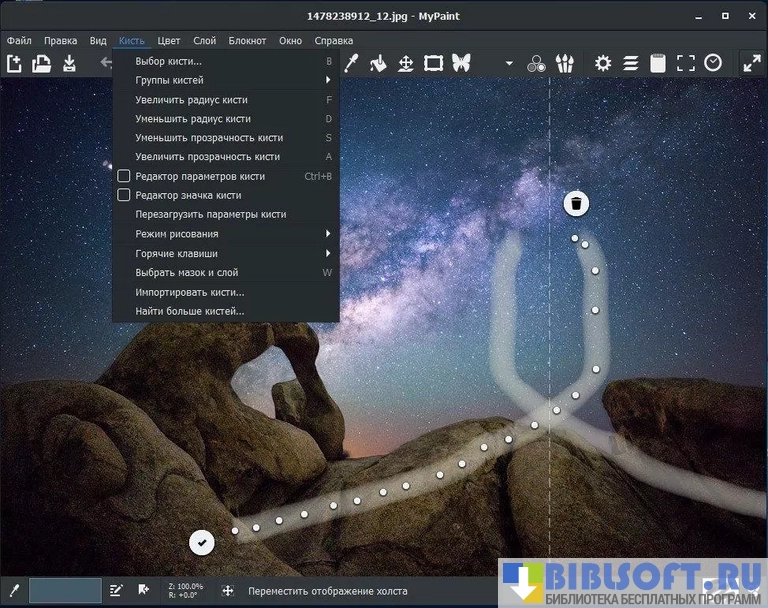Toggle fullscreen mode with arrows icon
768x608 pixels.
click(751, 63)
